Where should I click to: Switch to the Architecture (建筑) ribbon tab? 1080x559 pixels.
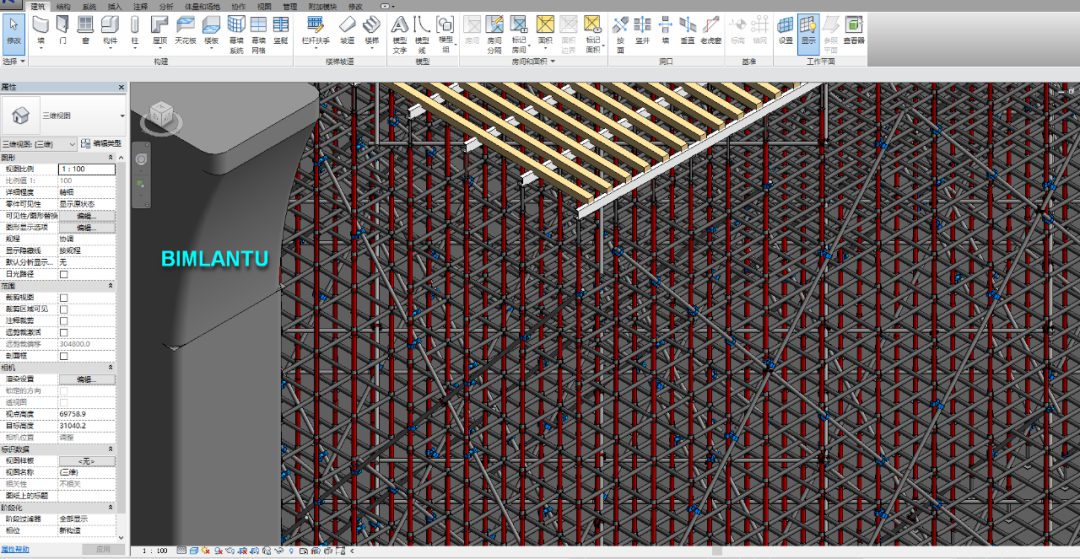[37, 6]
